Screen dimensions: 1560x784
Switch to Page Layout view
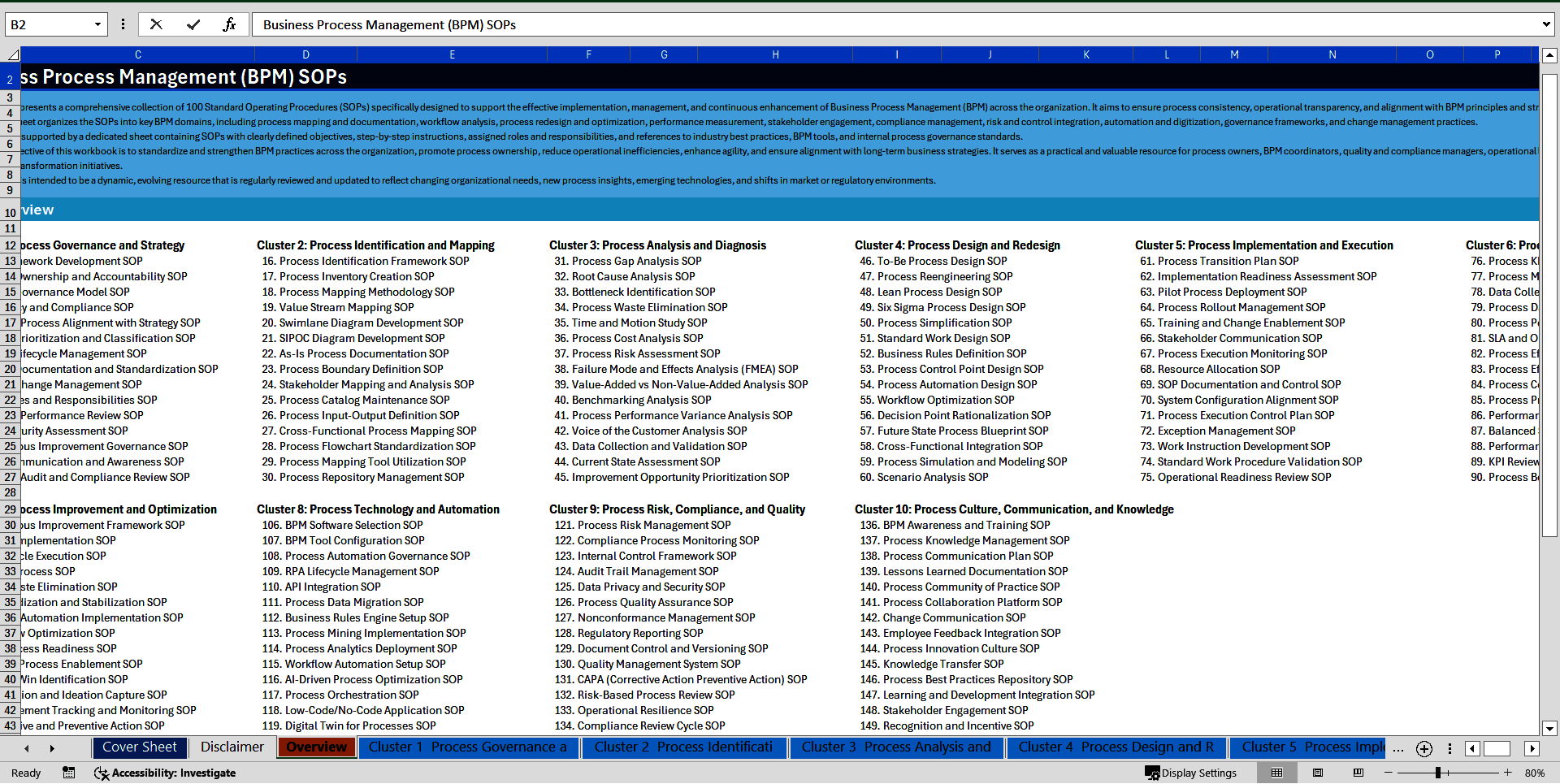(x=1318, y=773)
